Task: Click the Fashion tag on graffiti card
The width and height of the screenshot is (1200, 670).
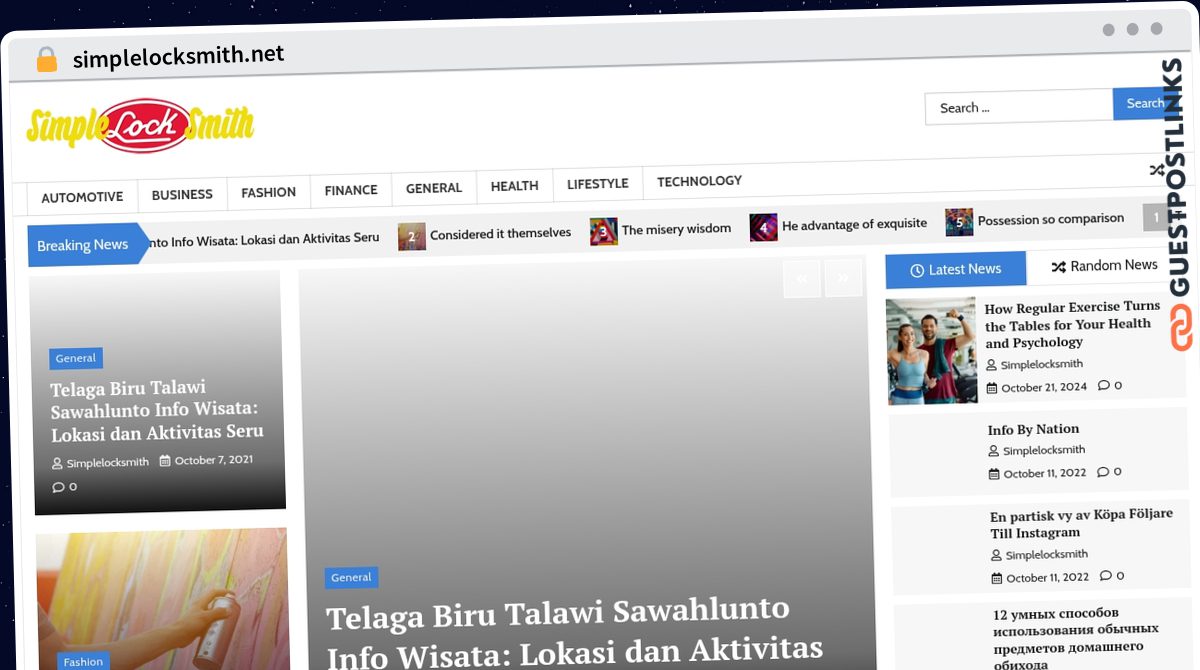Action: click(x=83, y=661)
